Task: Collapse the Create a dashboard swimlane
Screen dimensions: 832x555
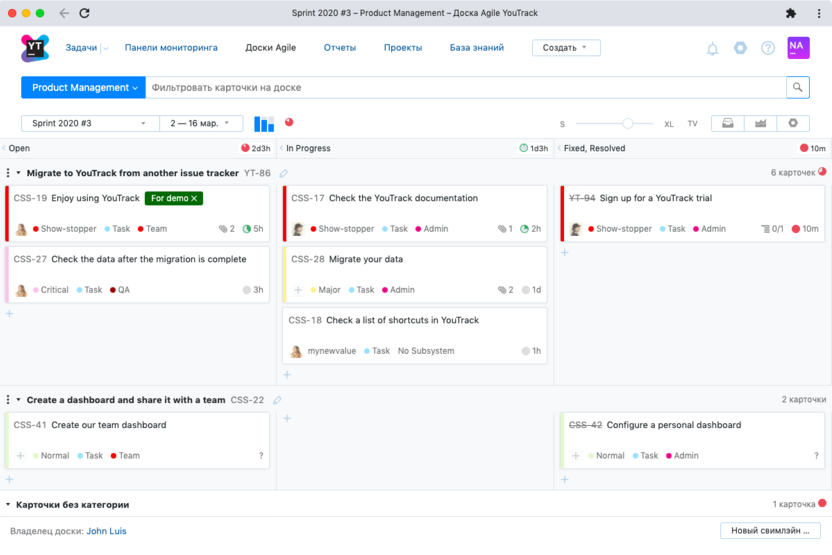Action: pos(19,400)
